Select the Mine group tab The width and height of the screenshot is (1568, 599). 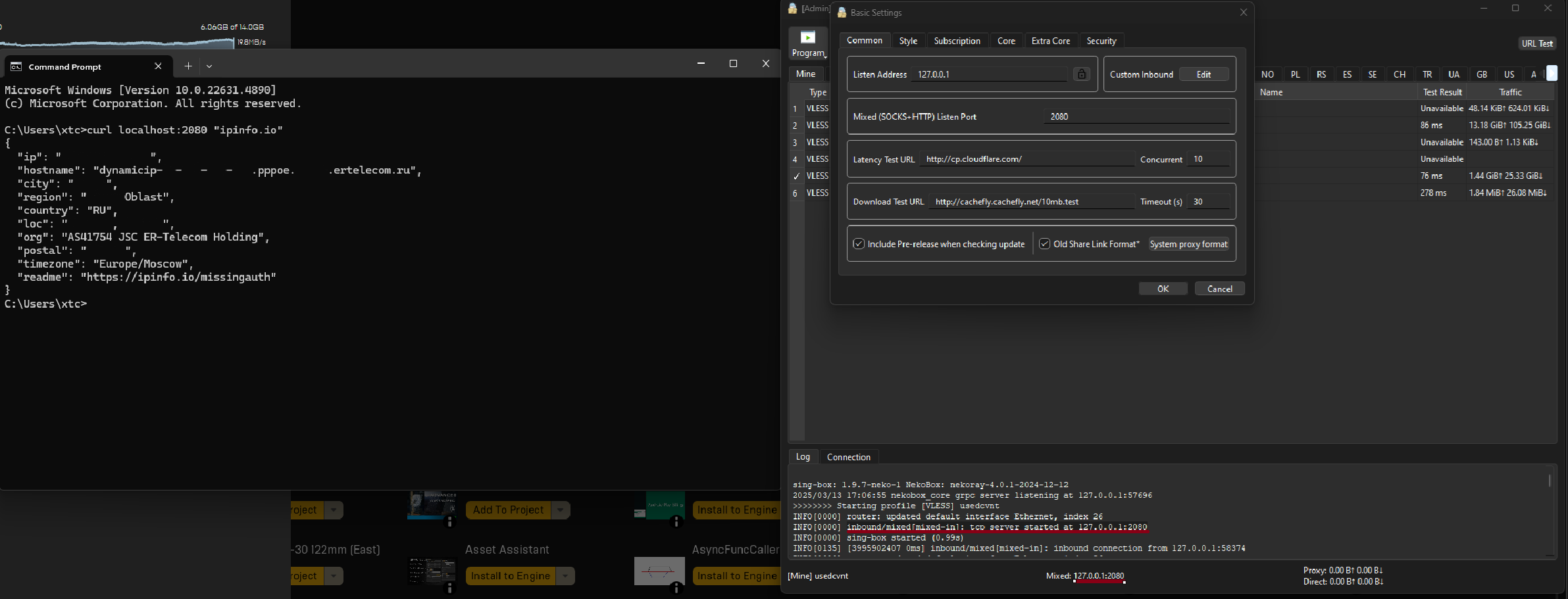805,74
